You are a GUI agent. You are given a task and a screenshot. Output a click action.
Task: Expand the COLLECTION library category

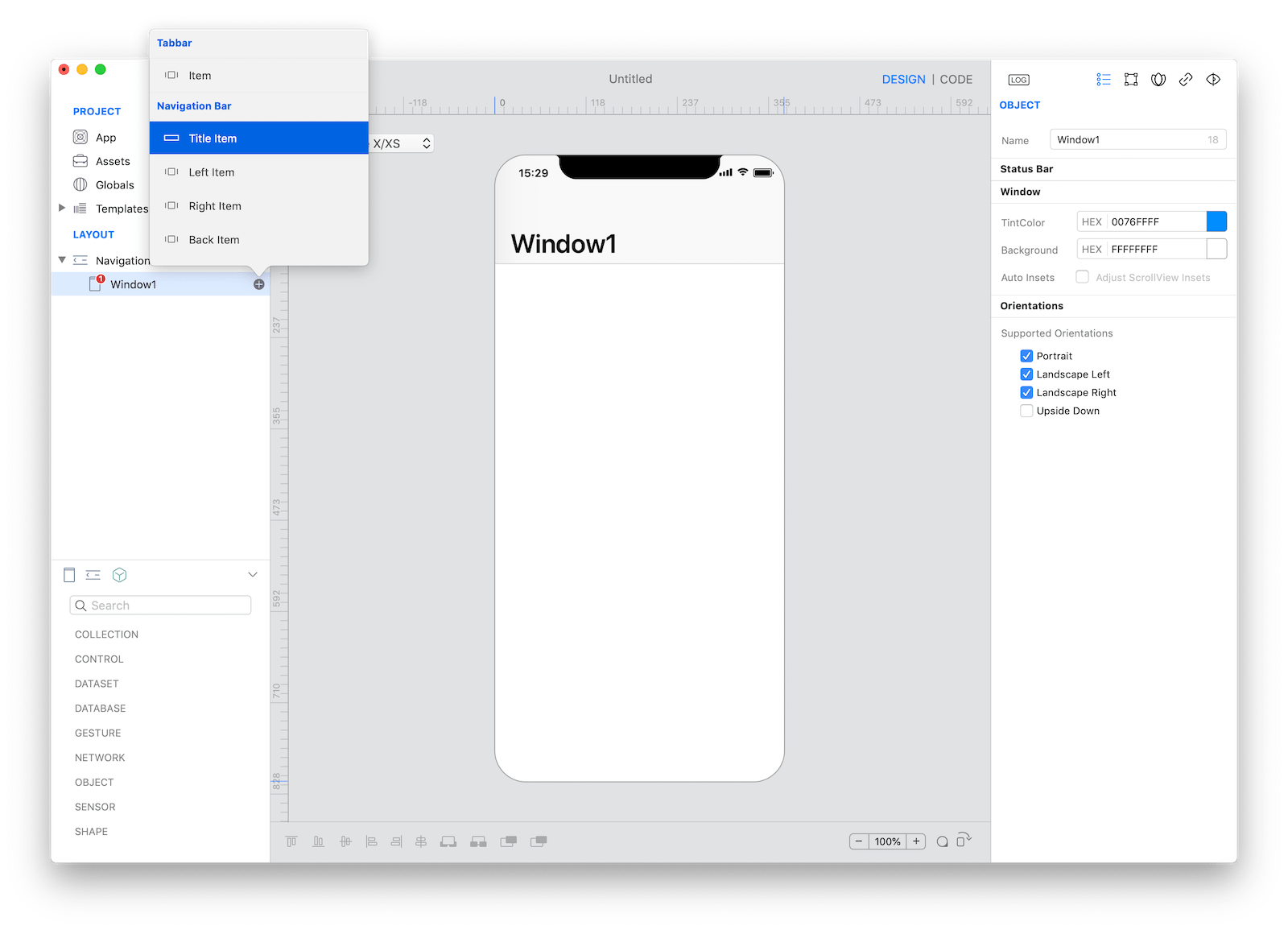[106, 634]
